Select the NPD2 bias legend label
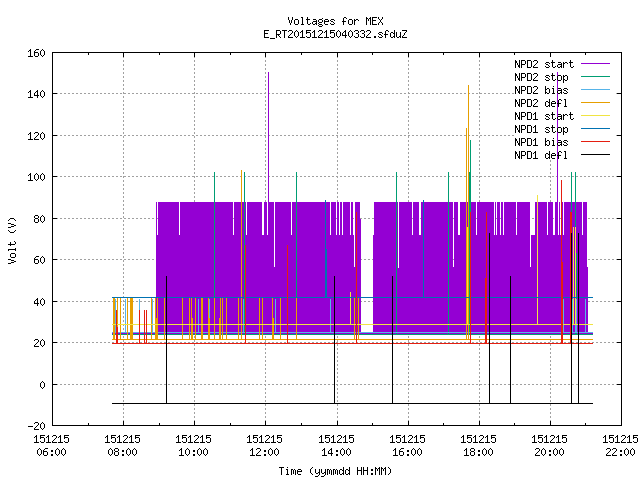Screen dimensions: 640x480 (x=541, y=90)
